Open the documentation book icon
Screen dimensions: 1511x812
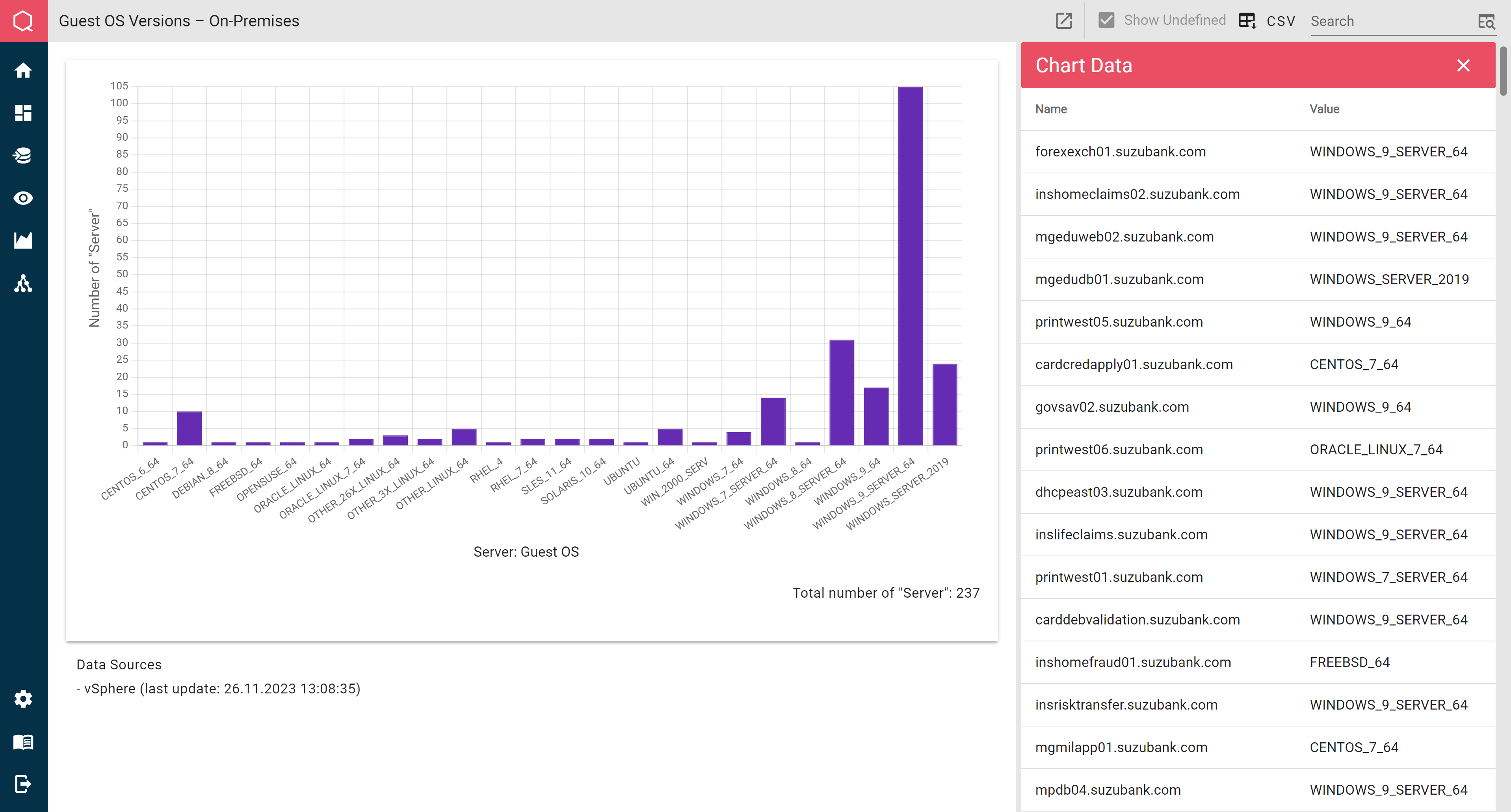click(x=24, y=741)
